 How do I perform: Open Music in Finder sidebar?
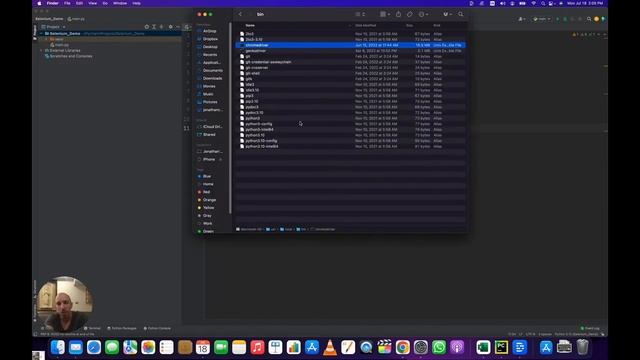pyautogui.click(x=208, y=94)
